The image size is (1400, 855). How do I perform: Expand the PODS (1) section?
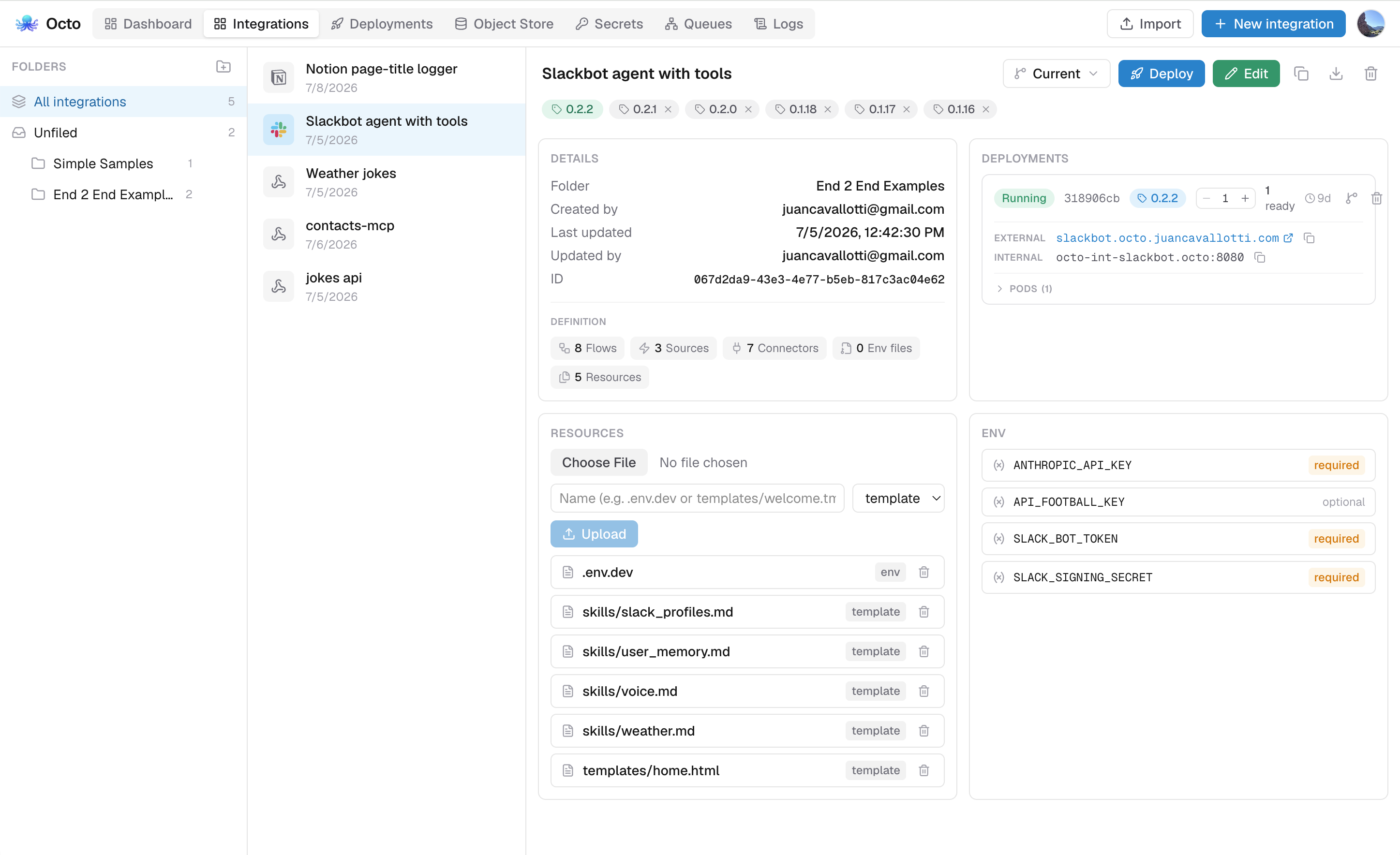tap(1024, 289)
